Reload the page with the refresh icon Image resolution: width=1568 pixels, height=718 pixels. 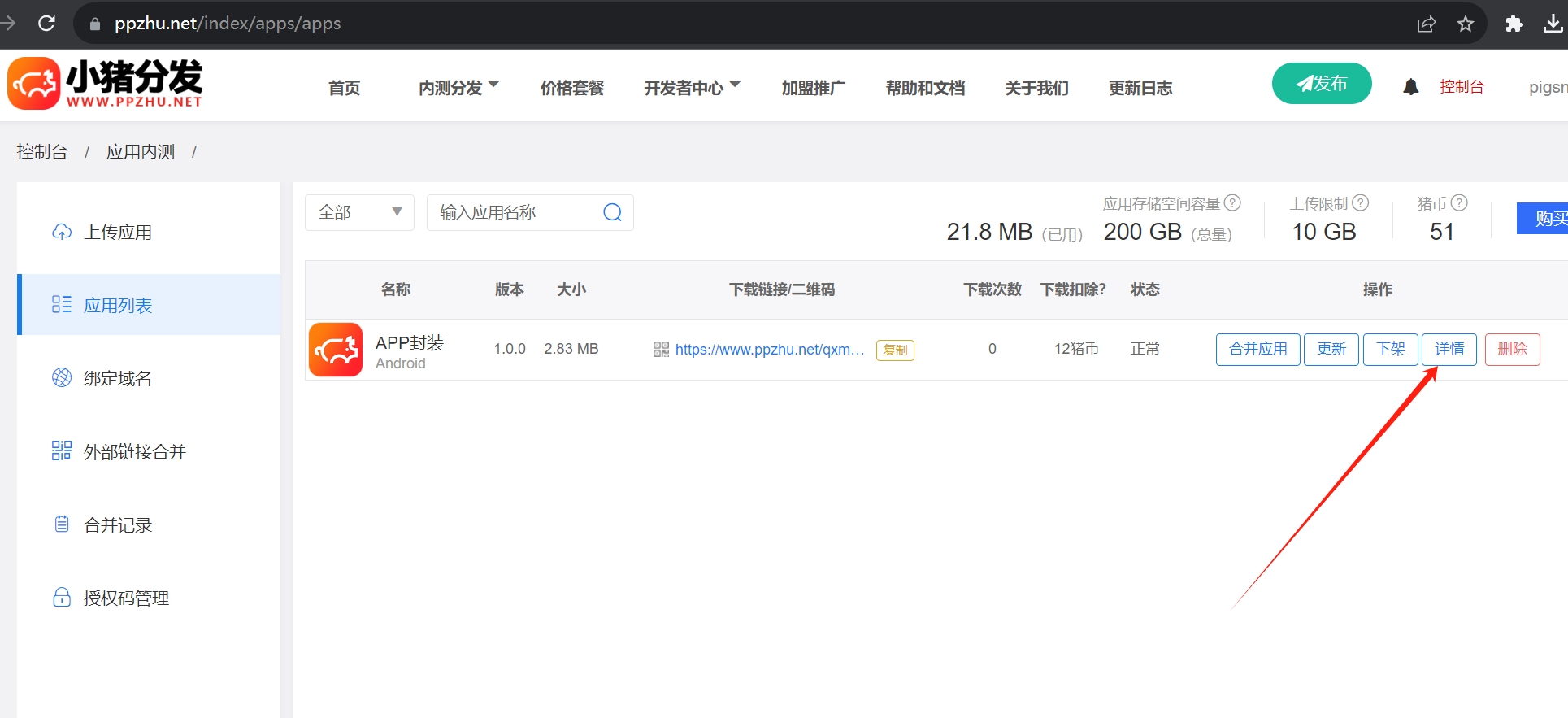click(47, 24)
